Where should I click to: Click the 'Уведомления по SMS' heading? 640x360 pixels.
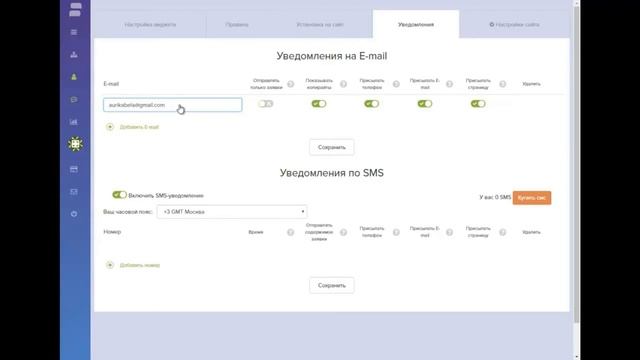tap(332, 173)
